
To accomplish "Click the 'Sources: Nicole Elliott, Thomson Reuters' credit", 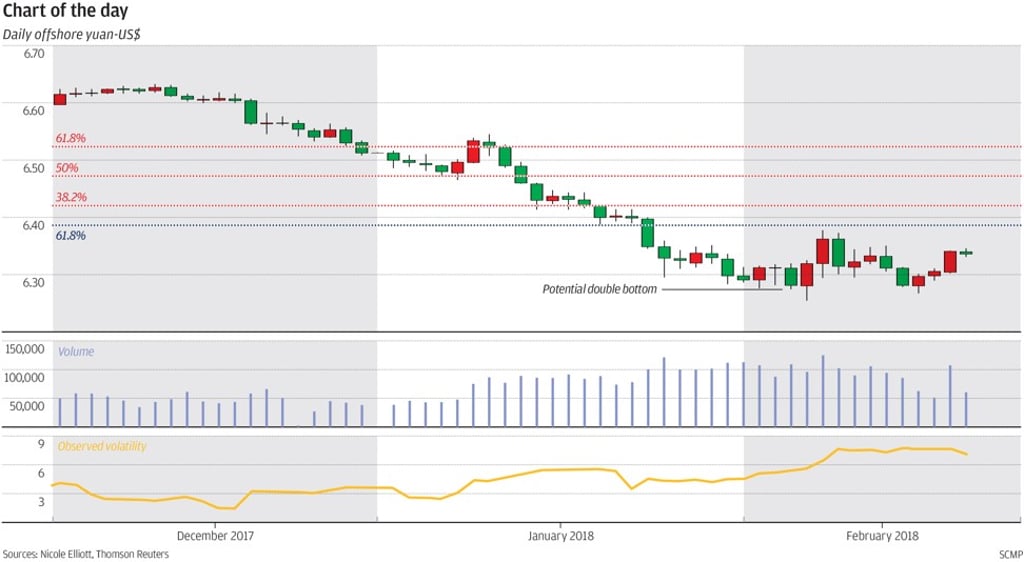I will coord(86,554).
